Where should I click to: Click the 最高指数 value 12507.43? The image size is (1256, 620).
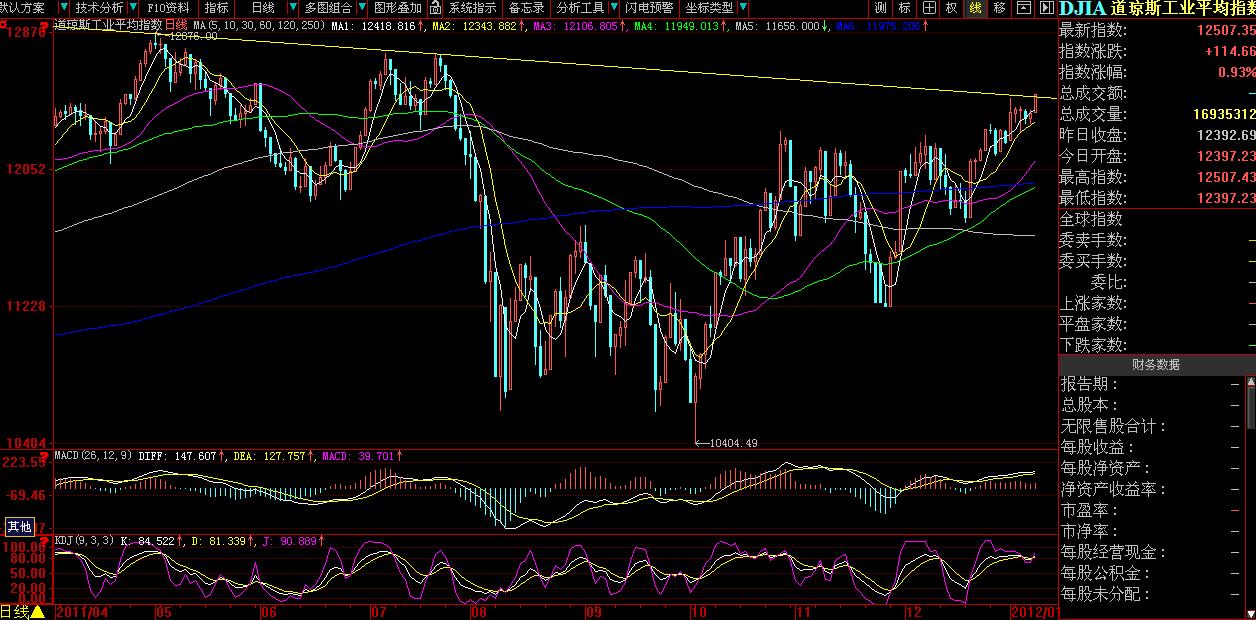tap(1225, 177)
